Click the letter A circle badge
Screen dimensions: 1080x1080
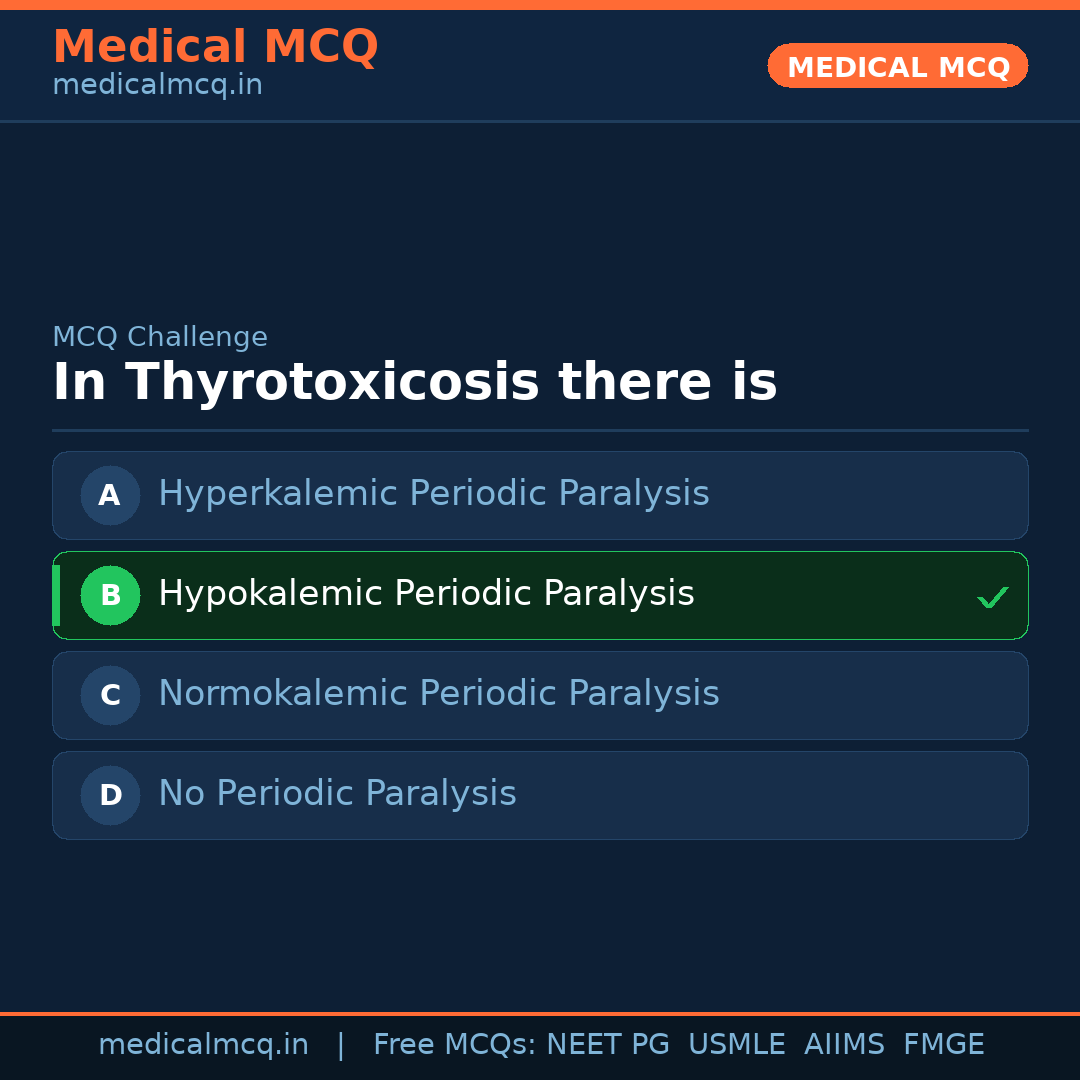click(x=110, y=495)
